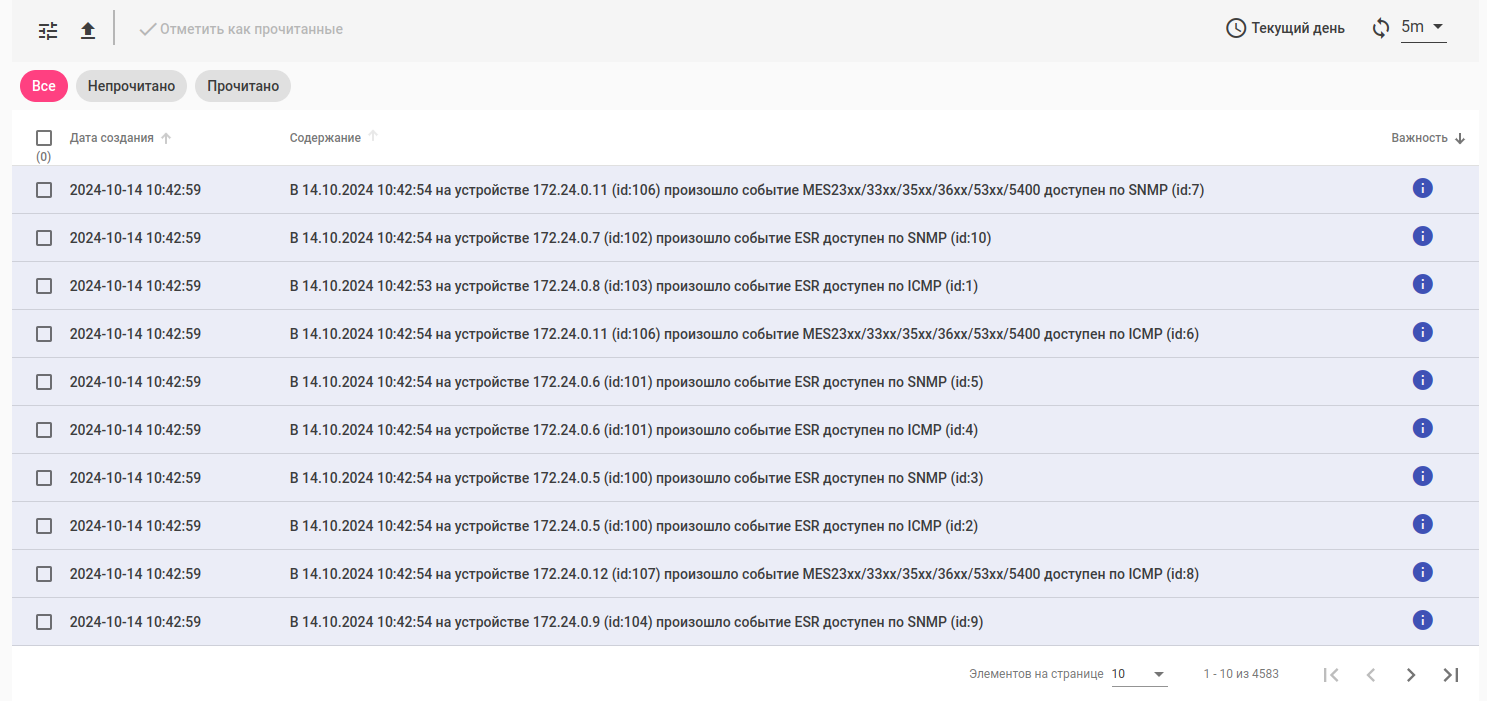Click info icon for 172.24.0.9 SNMP event
1487x701 pixels.
pos(1422,620)
